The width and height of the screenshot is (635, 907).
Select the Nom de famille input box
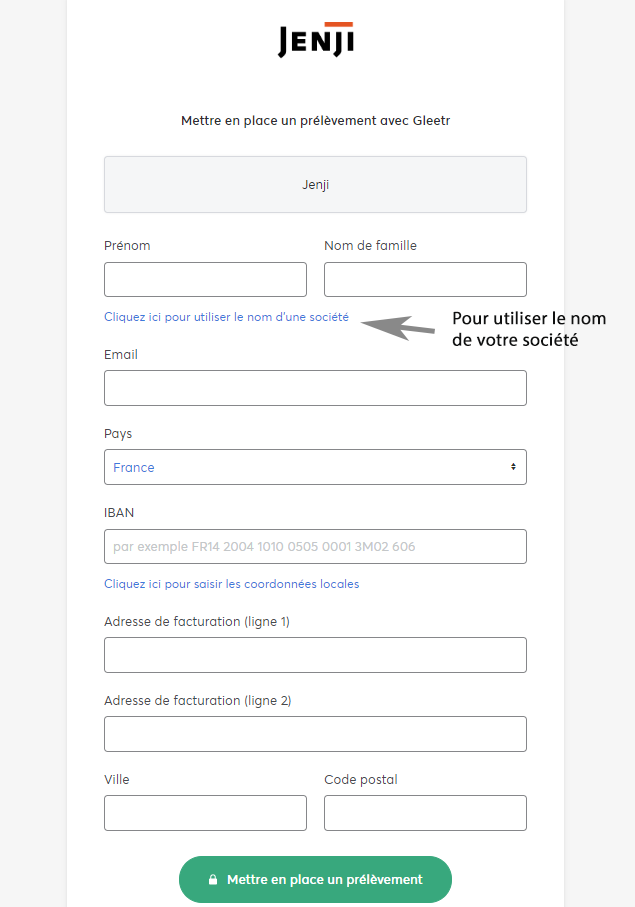coord(425,279)
